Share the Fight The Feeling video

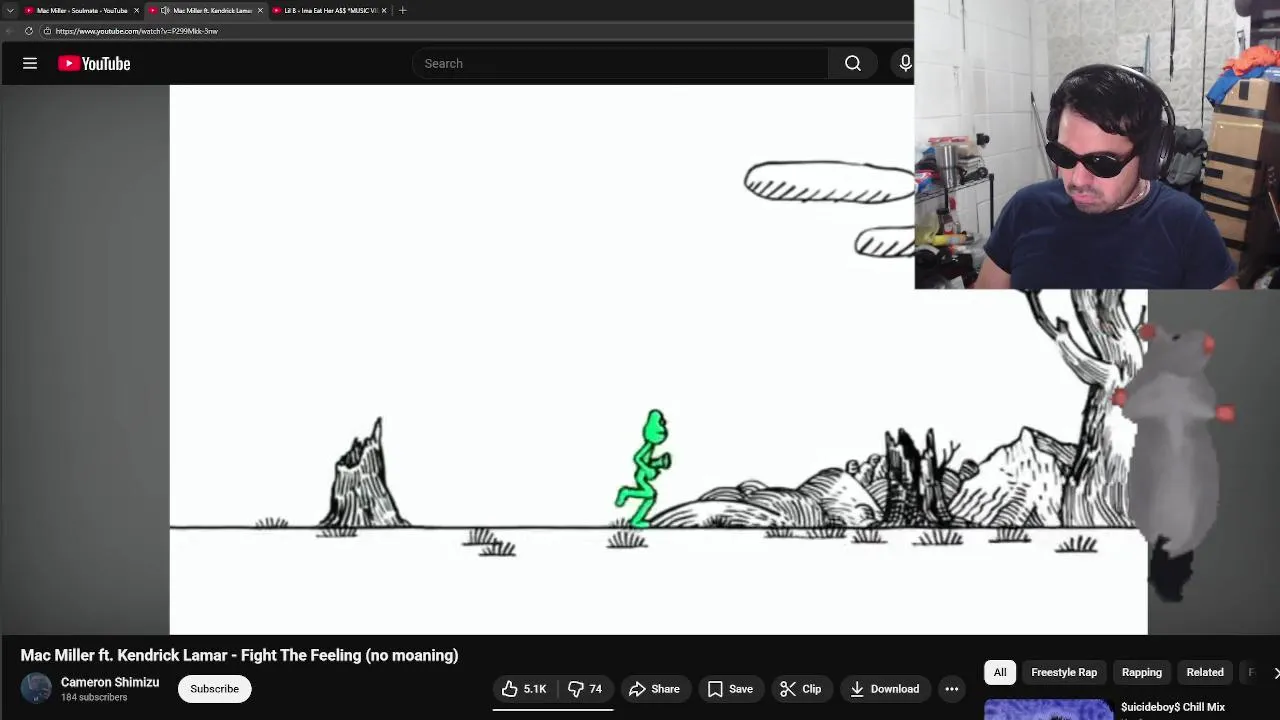pos(654,689)
